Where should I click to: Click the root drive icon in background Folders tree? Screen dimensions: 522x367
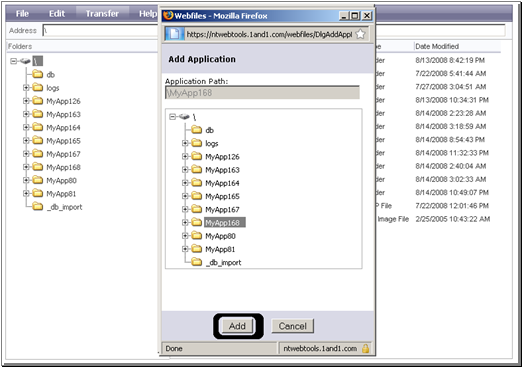pyautogui.click(x=25, y=61)
